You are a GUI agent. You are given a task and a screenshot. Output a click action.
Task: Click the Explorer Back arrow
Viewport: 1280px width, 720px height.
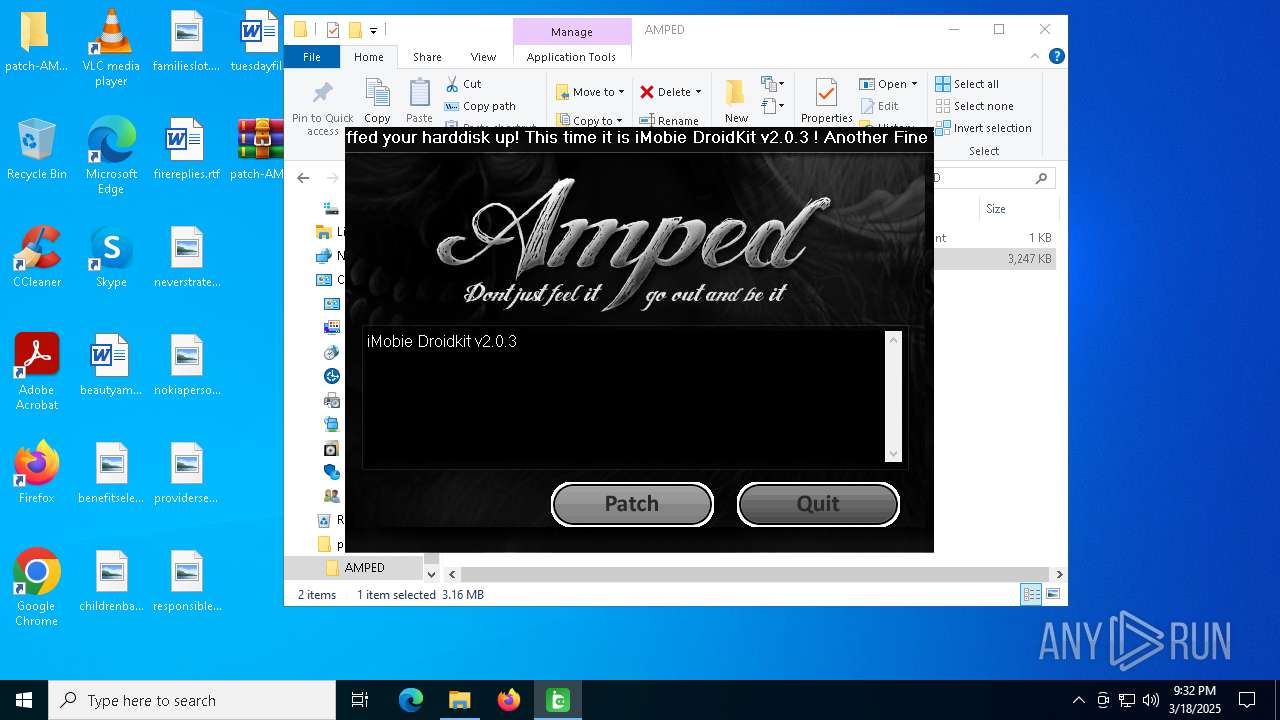(x=303, y=178)
